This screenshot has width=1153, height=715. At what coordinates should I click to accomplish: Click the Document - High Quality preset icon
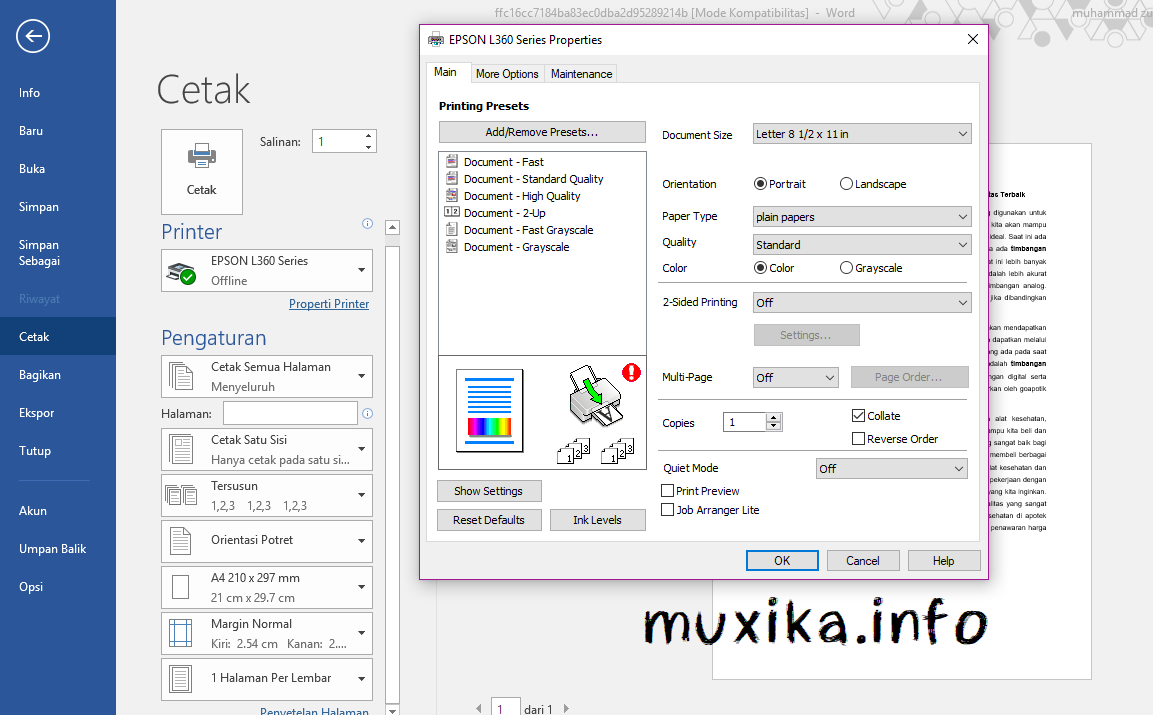click(x=452, y=195)
